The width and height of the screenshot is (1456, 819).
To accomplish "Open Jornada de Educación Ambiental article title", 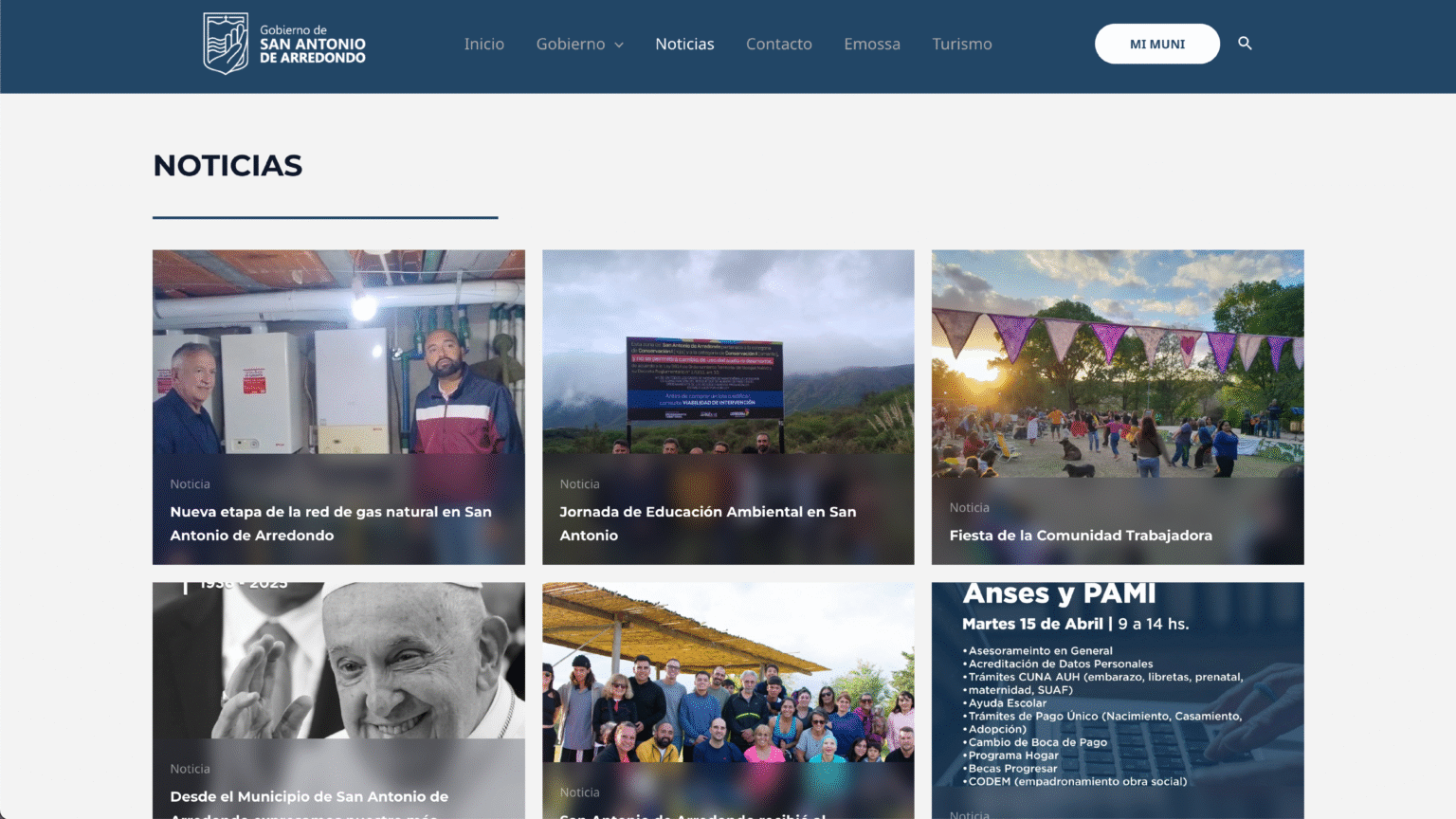I will [707, 523].
